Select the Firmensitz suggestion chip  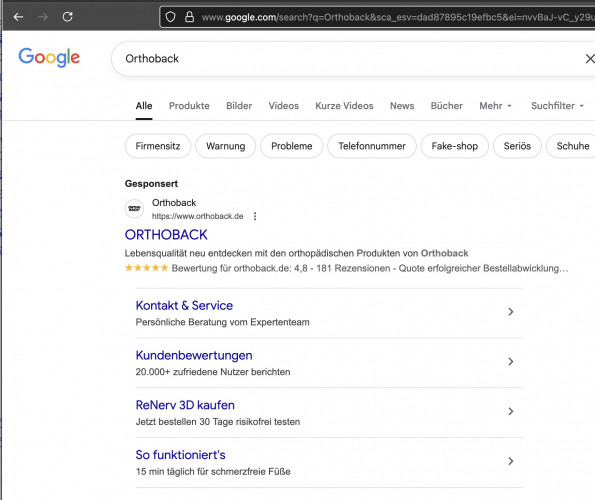[158, 146]
